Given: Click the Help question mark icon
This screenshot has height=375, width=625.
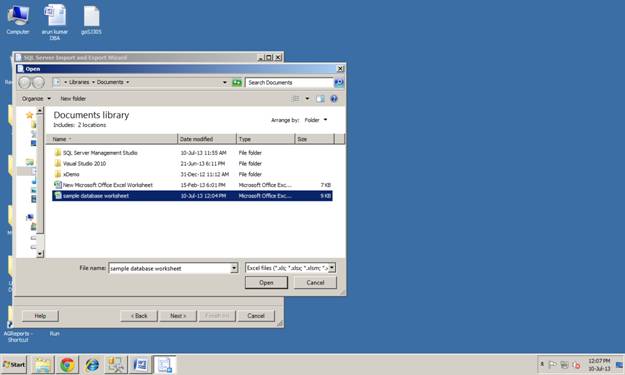Looking at the screenshot, I should pos(334,98).
